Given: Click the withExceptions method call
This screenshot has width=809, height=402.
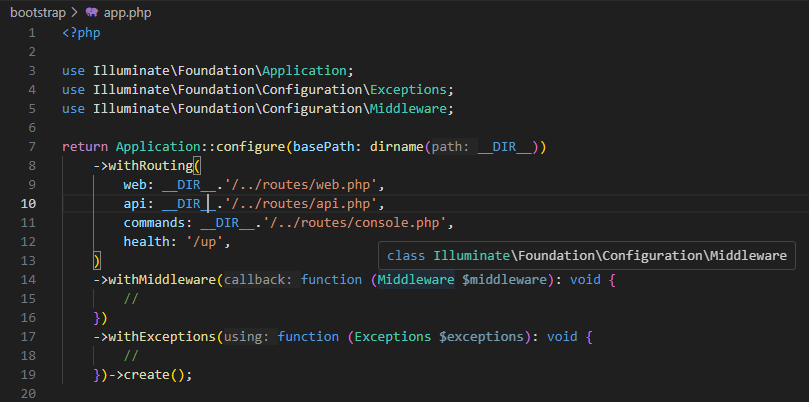Looking at the screenshot, I should (x=162, y=337).
